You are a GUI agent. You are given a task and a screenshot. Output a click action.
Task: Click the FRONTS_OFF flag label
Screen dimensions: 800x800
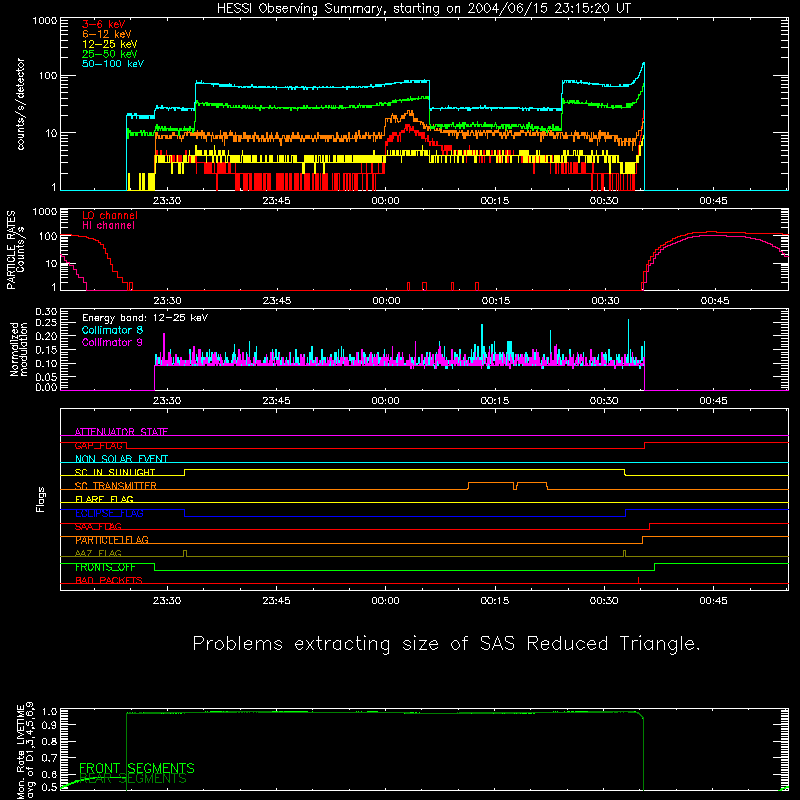(105, 567)
